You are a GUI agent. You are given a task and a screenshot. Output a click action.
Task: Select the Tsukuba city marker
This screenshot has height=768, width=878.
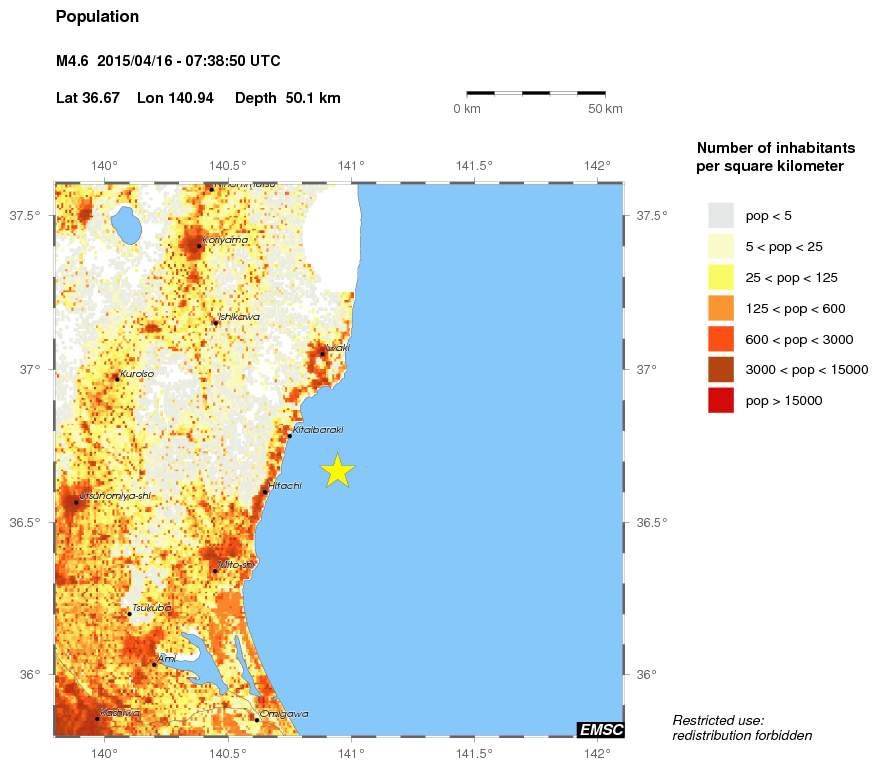point(129,613)
